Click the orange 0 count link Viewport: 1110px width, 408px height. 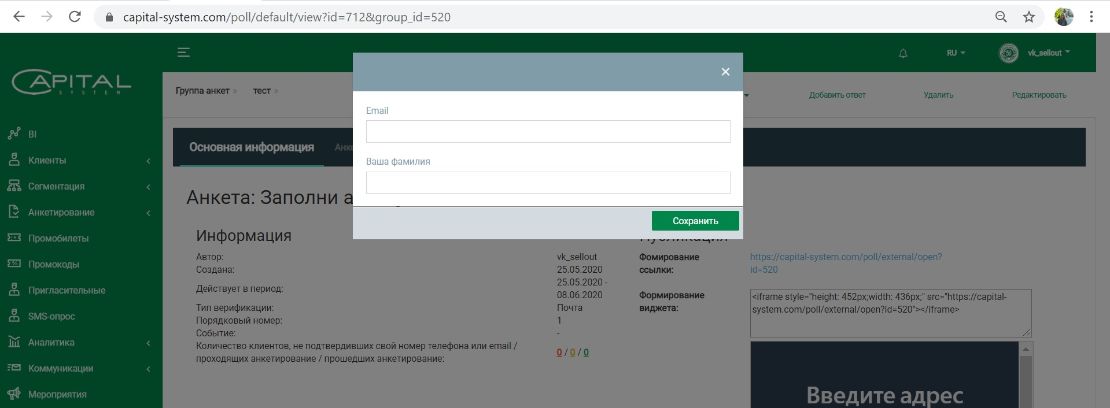pyautogui.click(x=573, y=352)
